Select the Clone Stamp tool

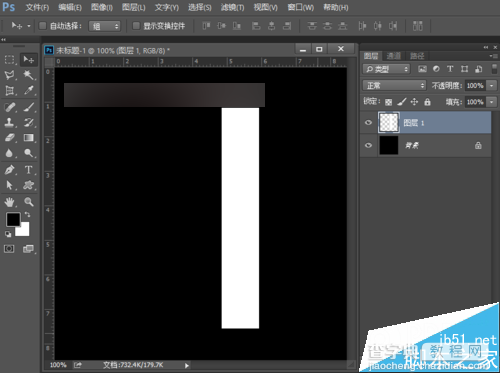coord(10,122)
